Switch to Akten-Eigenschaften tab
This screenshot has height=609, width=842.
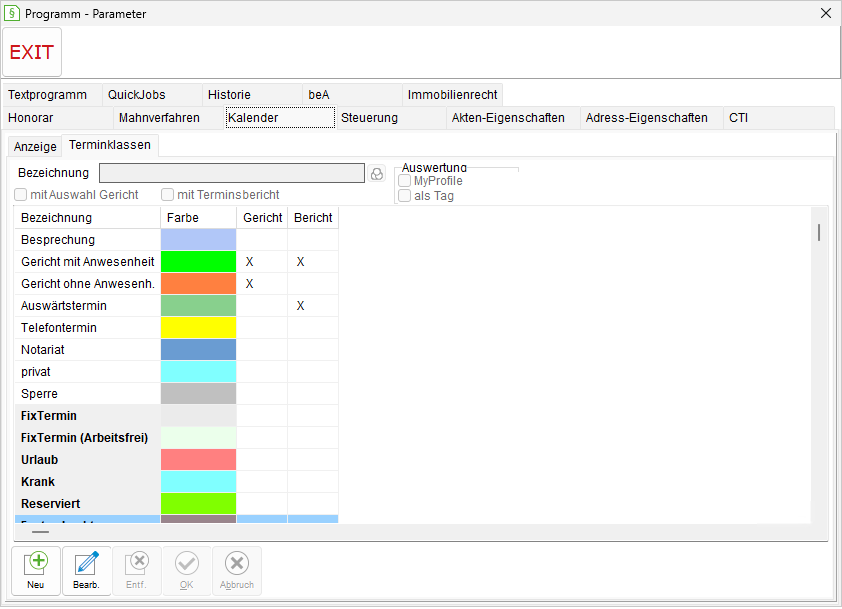click(x=513, y=118)
